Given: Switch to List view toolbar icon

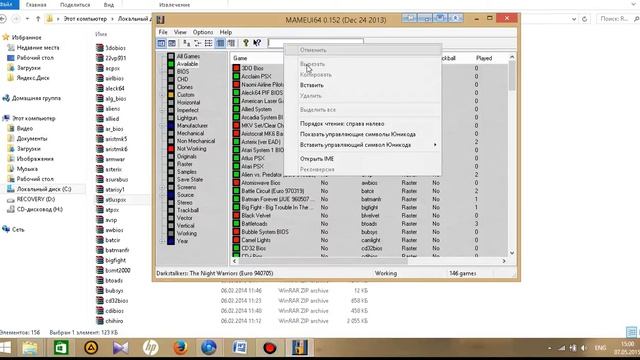Looking at the screenshot, I should tap(209, 43).
